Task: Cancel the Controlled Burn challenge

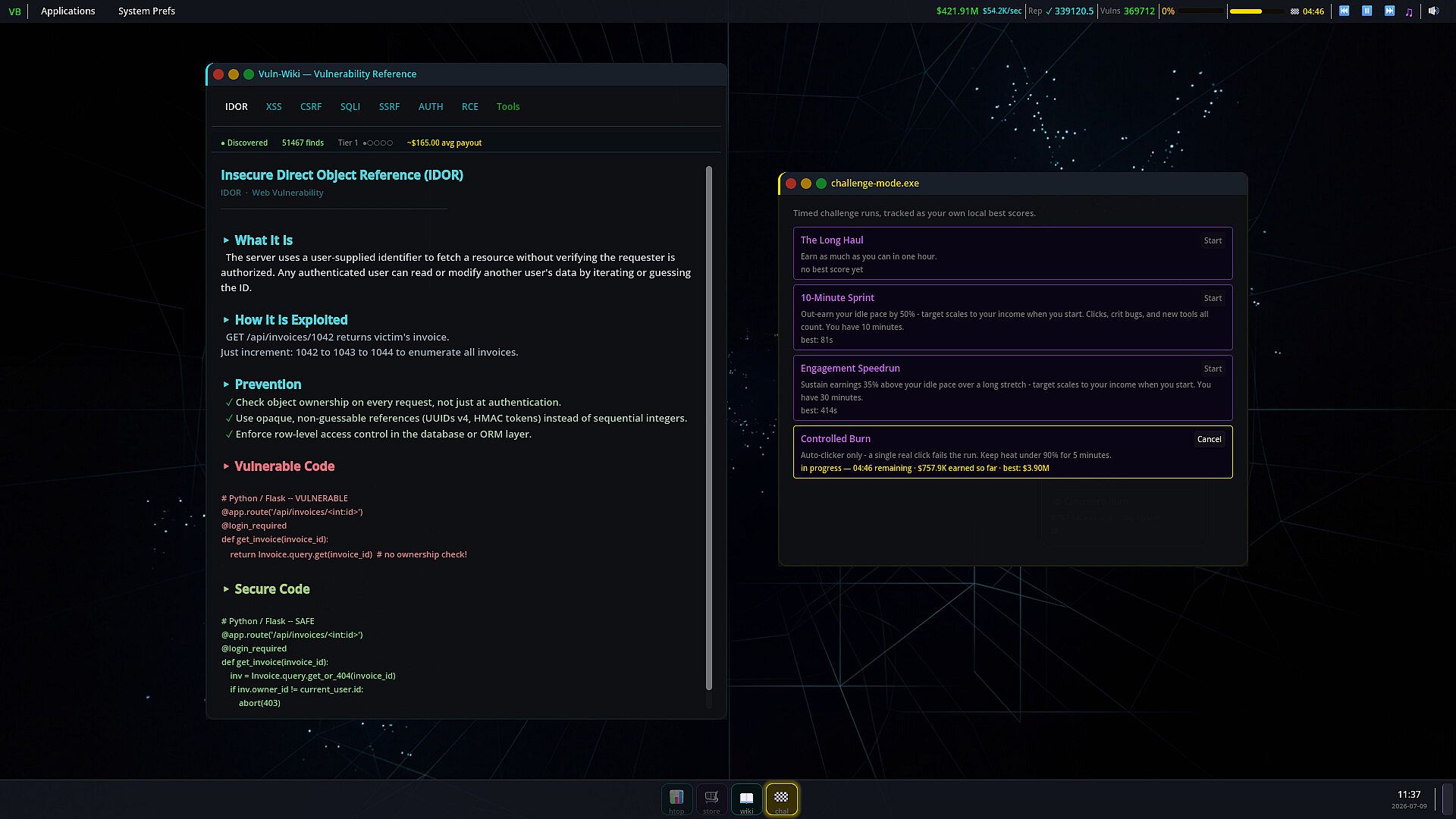Action: click(x=1209, y=440)
